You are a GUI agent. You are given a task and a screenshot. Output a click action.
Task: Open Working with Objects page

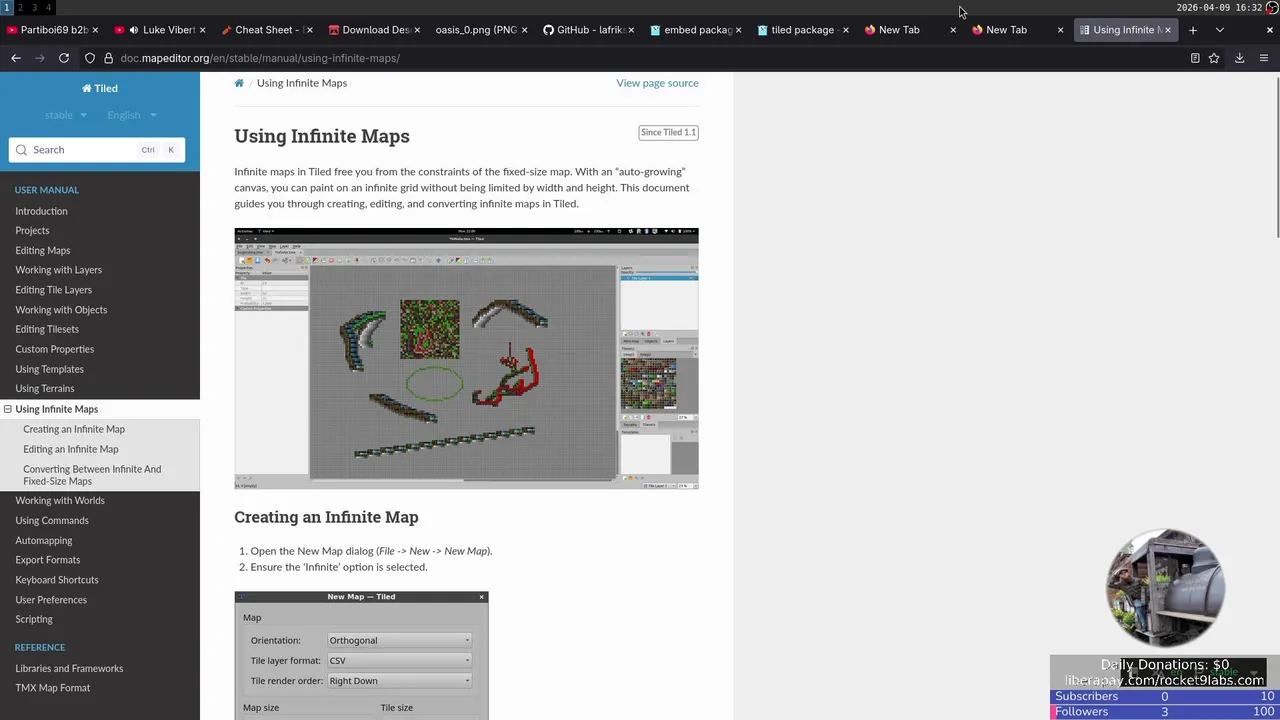tap(61, 310)
